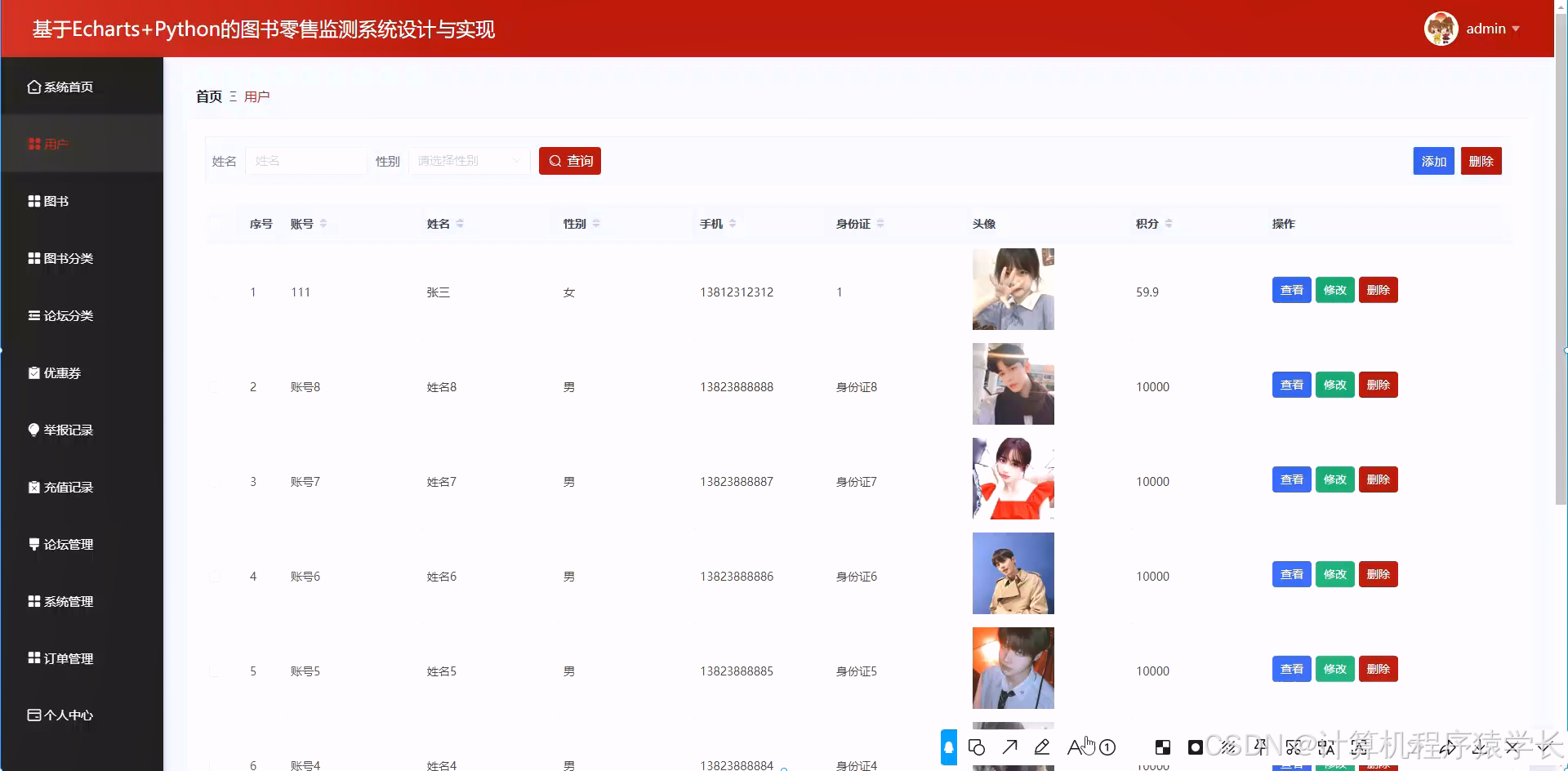Viewport: 1568px width, 771px height.
Task: Sort table by 身份证 column
Action: click(880, 224)
